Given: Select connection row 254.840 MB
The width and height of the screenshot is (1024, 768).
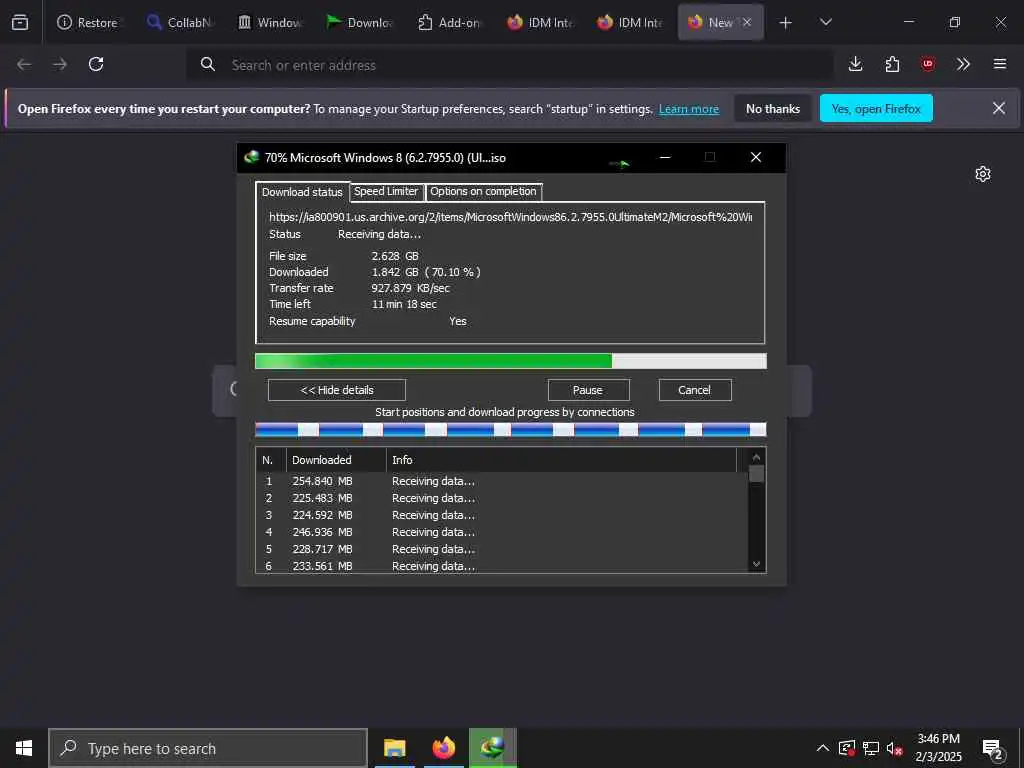Looking at the screenshot, I should tap(502, 481).
